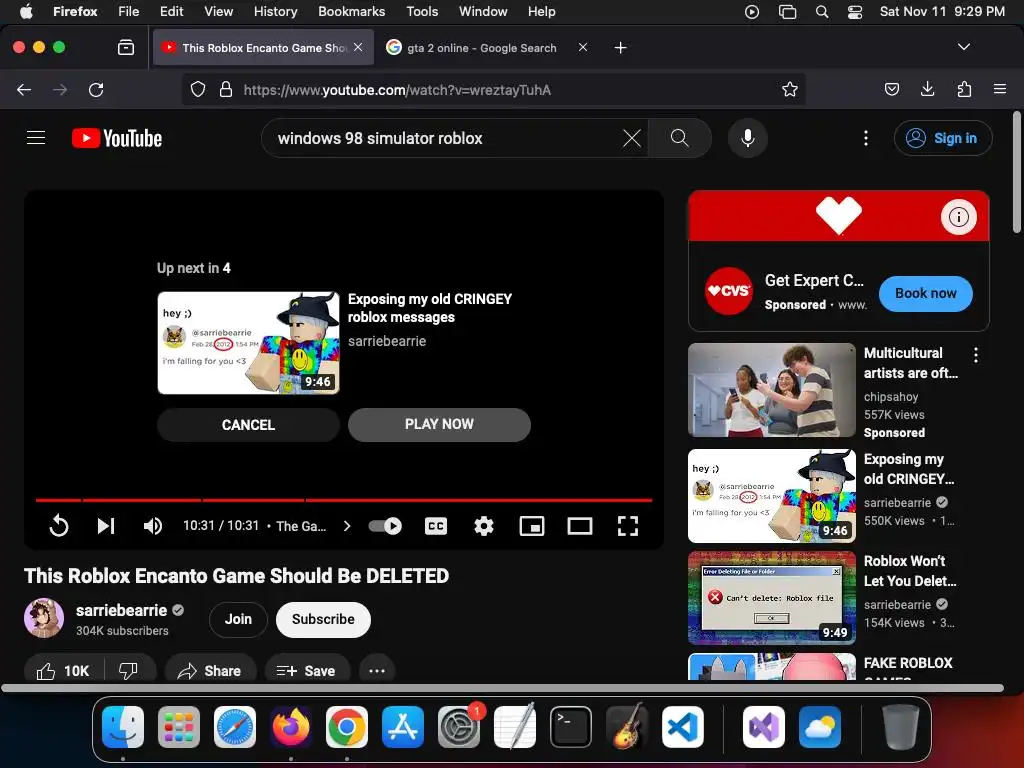Viewport: 1024px width, 768px height.
Task: Open the CVS ad info icon
Action: pyautogui.click(x=959, y=217)
